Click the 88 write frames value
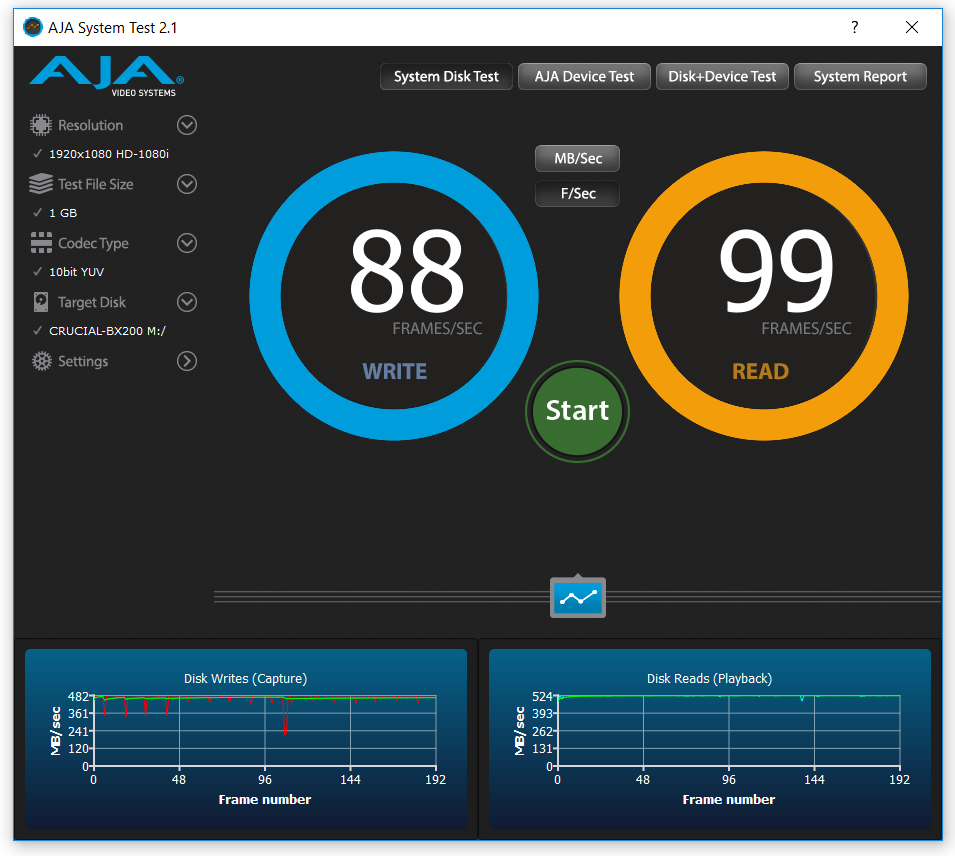This screenshot has height=856, width=955. click(x=406, y=270)
